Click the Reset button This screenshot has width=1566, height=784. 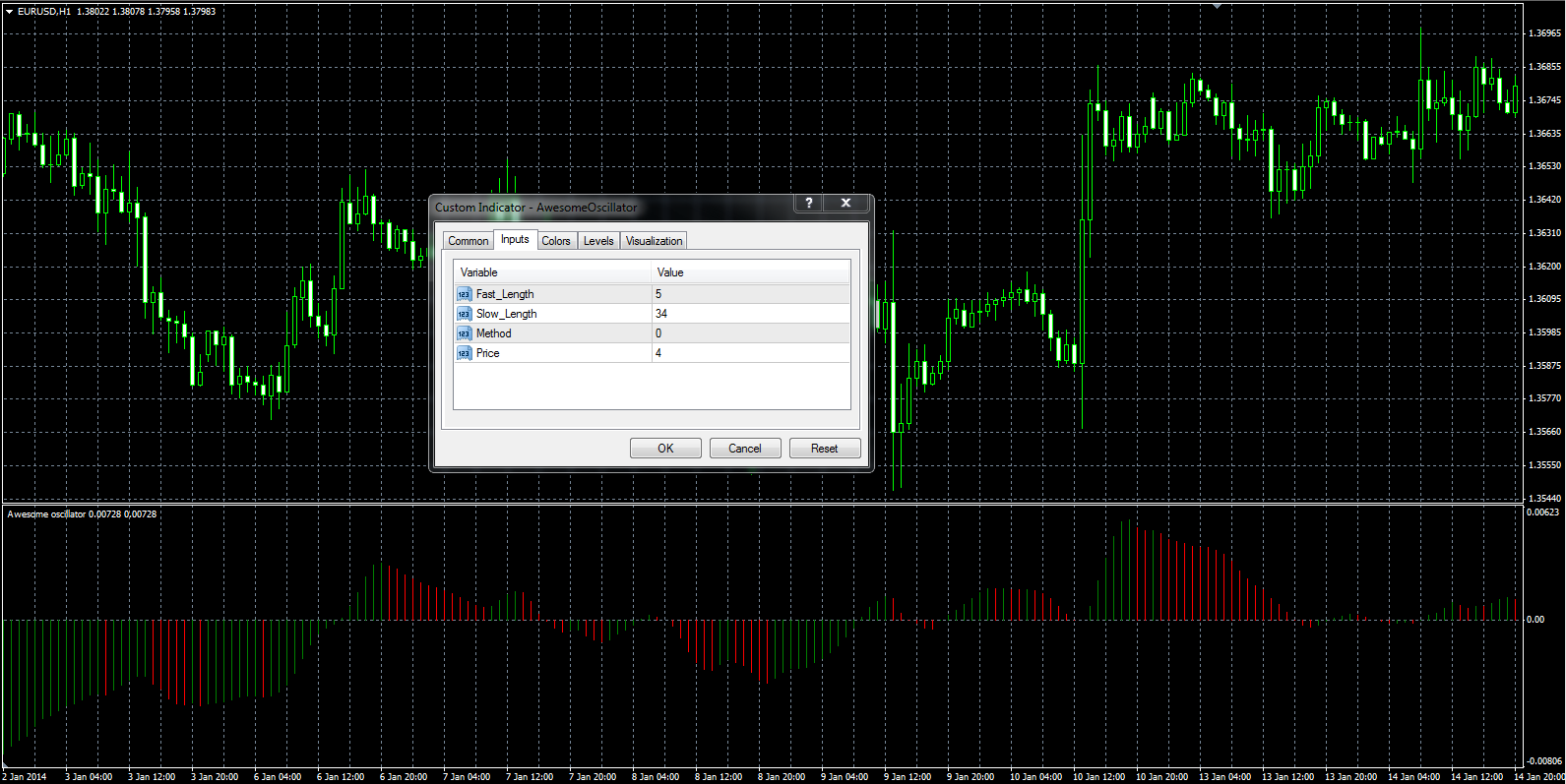point(825,449)
